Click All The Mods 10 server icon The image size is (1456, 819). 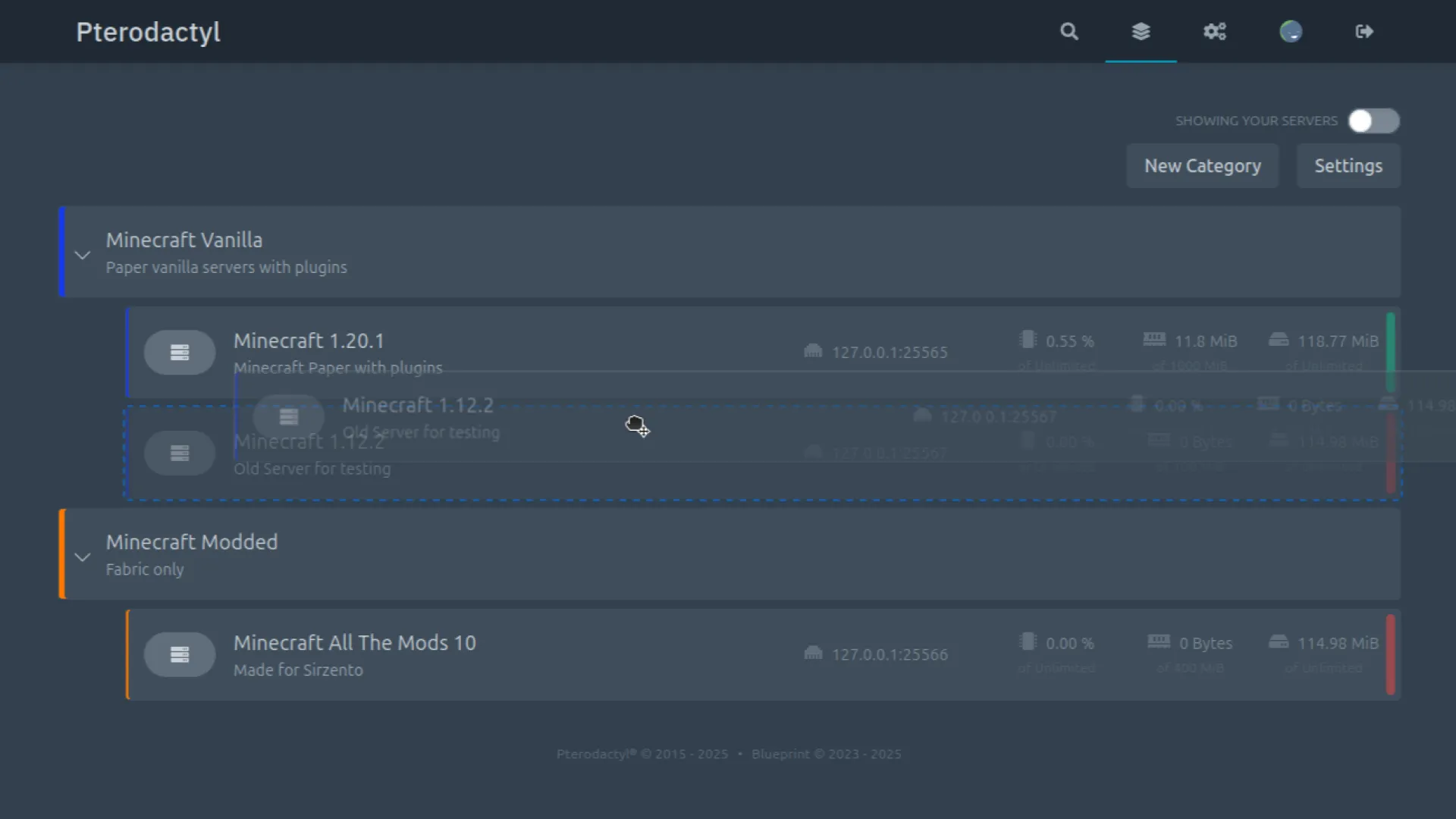click(x=180, y=654)
